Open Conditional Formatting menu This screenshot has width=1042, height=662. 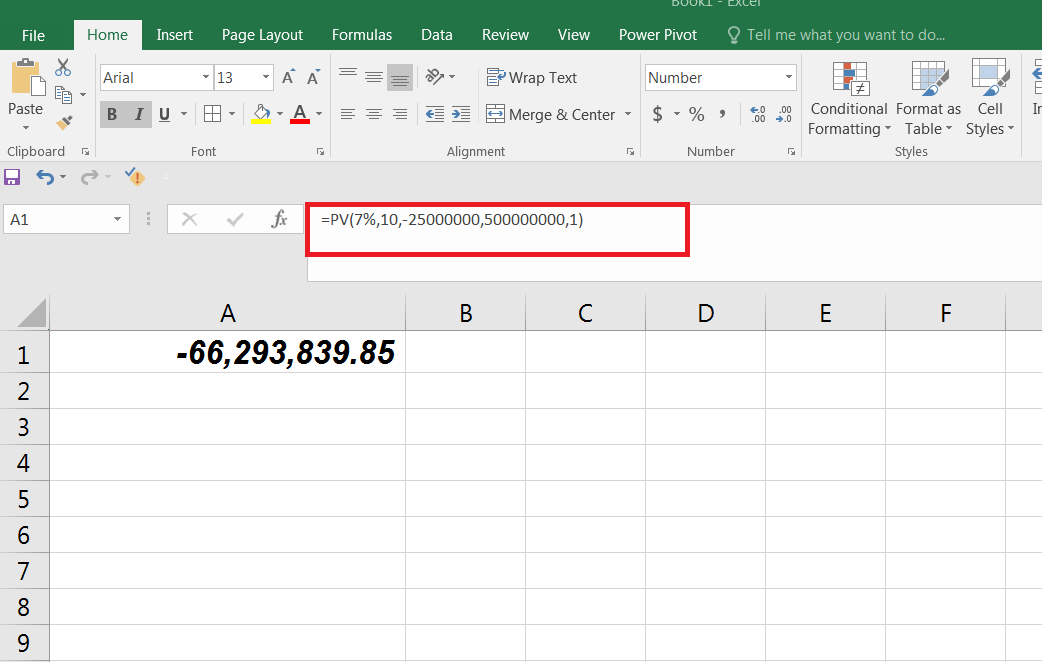coord(849,98)
